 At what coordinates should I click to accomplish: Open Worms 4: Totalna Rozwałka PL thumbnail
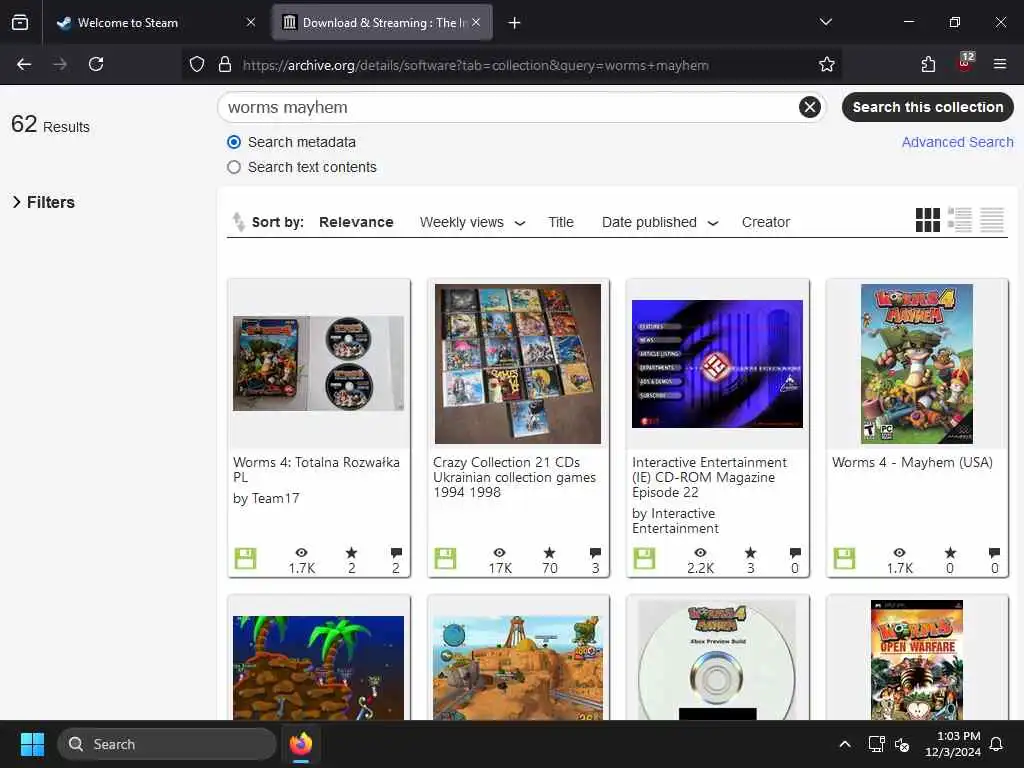pos(318,364)
